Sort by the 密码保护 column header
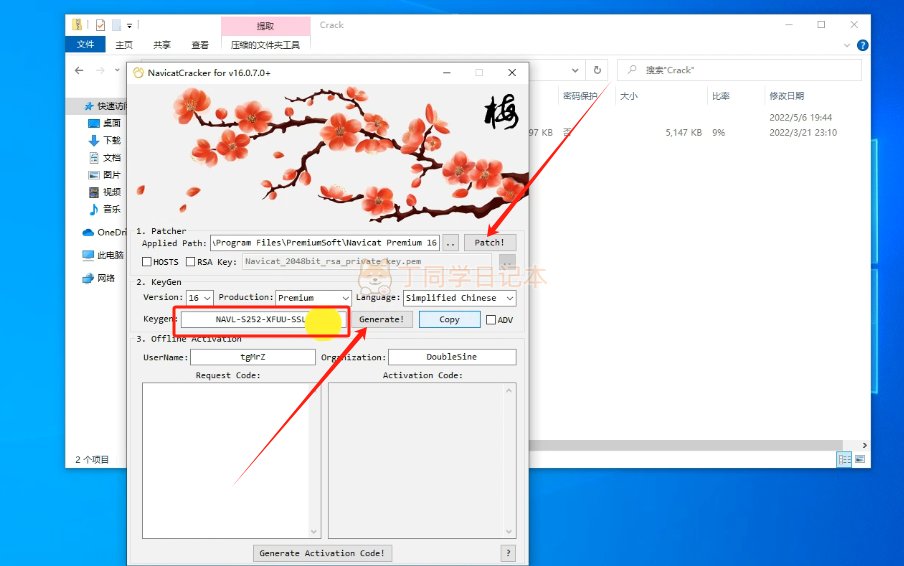Viewport: 904px width, 566px height. [580, 96]
